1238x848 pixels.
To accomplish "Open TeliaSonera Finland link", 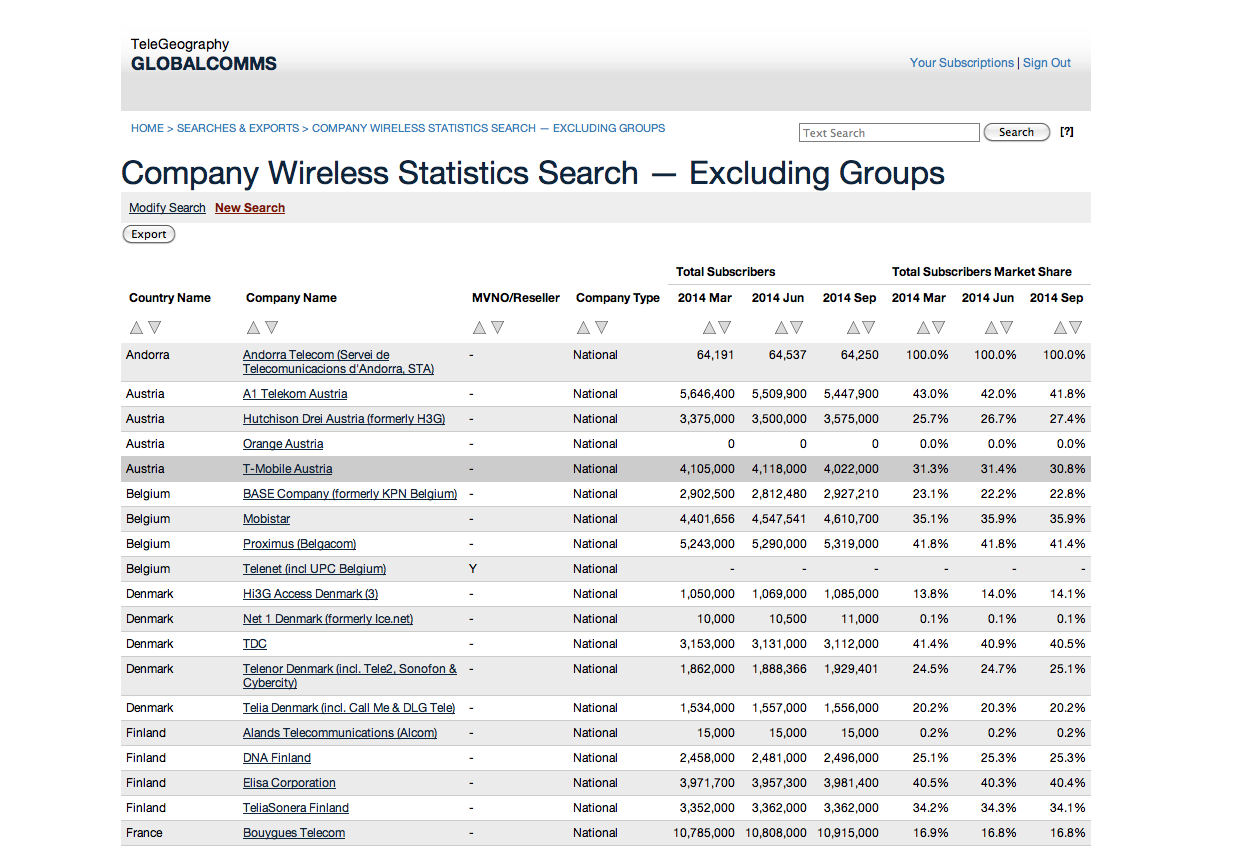I will click(x=296, y=808).
